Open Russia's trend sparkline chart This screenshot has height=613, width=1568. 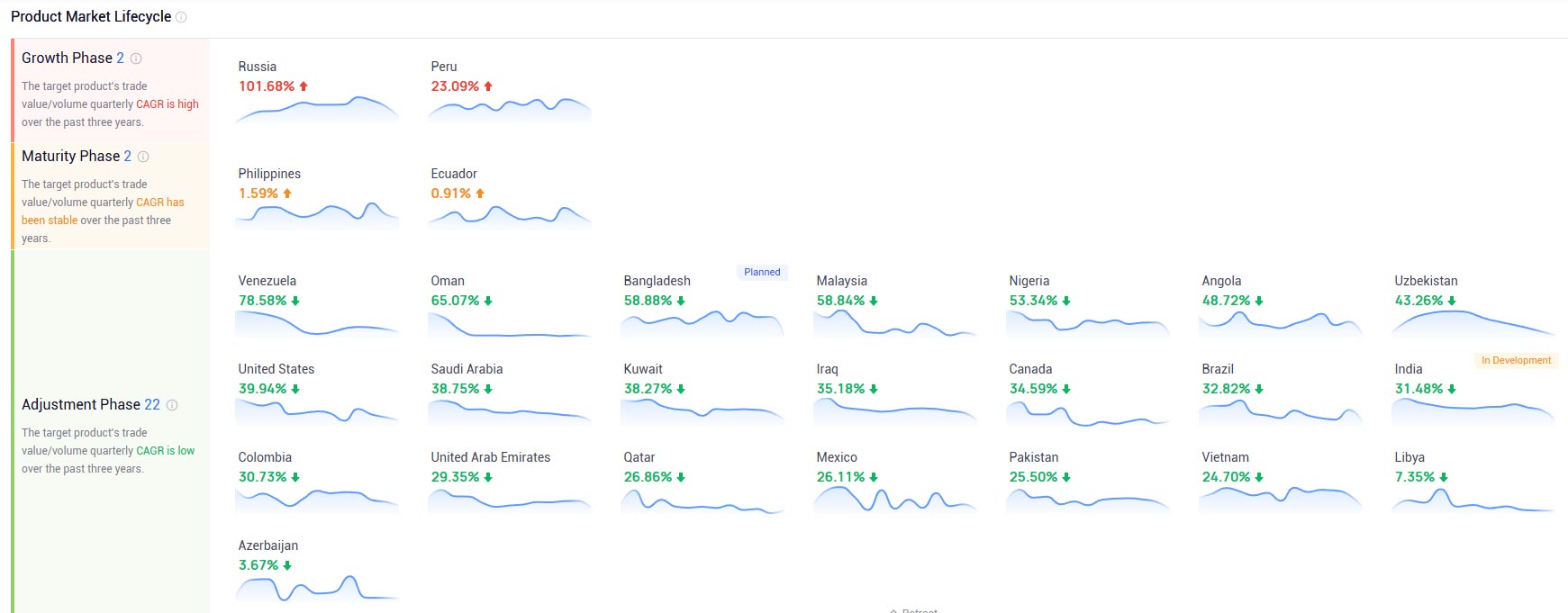(317, 109)
